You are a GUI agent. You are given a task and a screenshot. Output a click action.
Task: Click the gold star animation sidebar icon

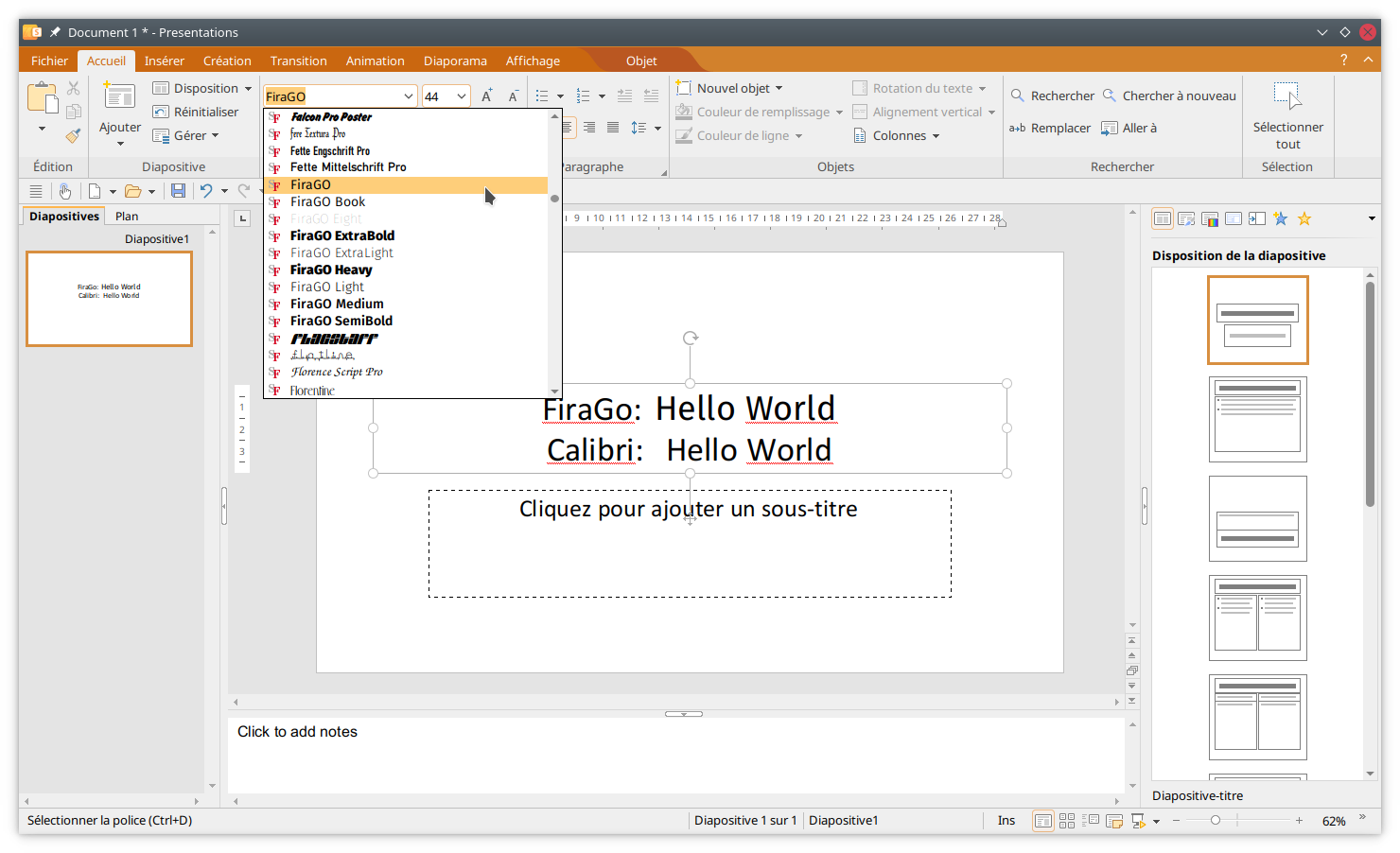click(1304, 218)
